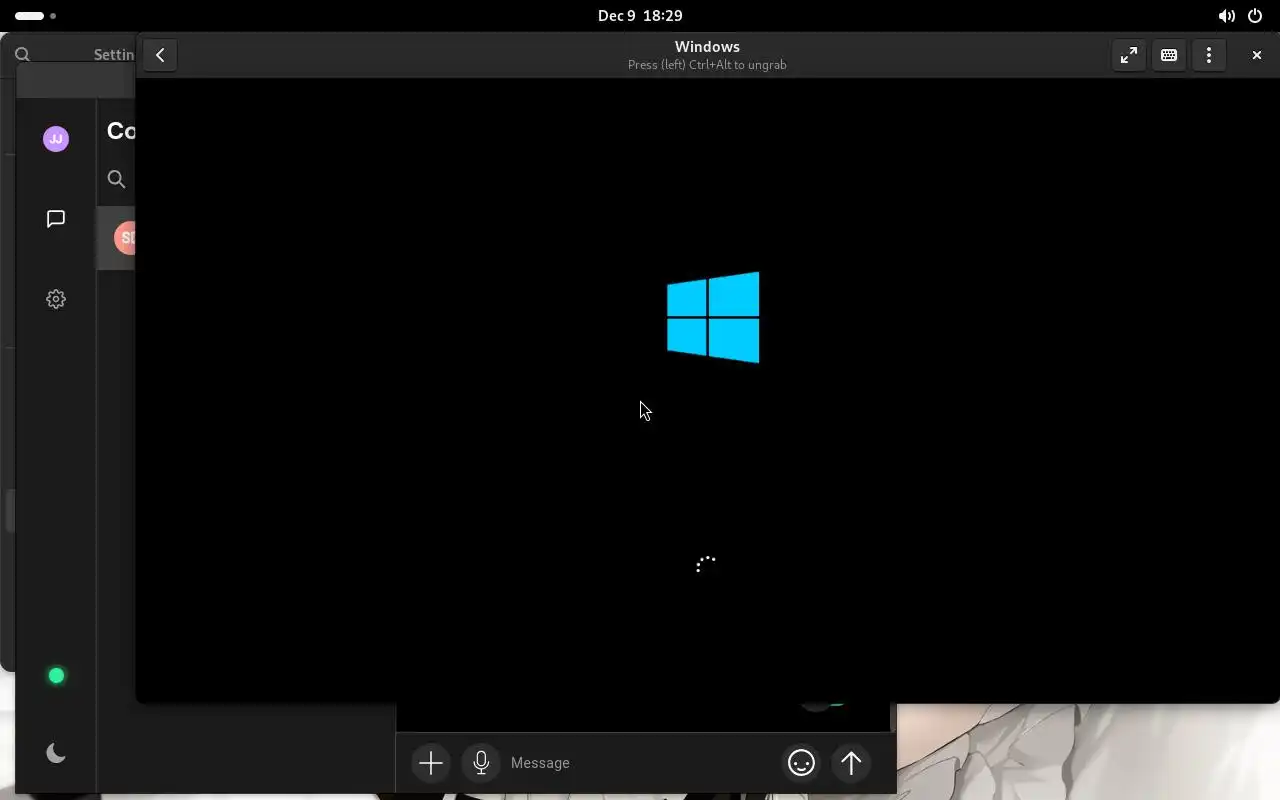Screen dimensions: 1280x800
Task: Add attachment with the plus button
Action: pyautogui.click(x=431, y=763)
